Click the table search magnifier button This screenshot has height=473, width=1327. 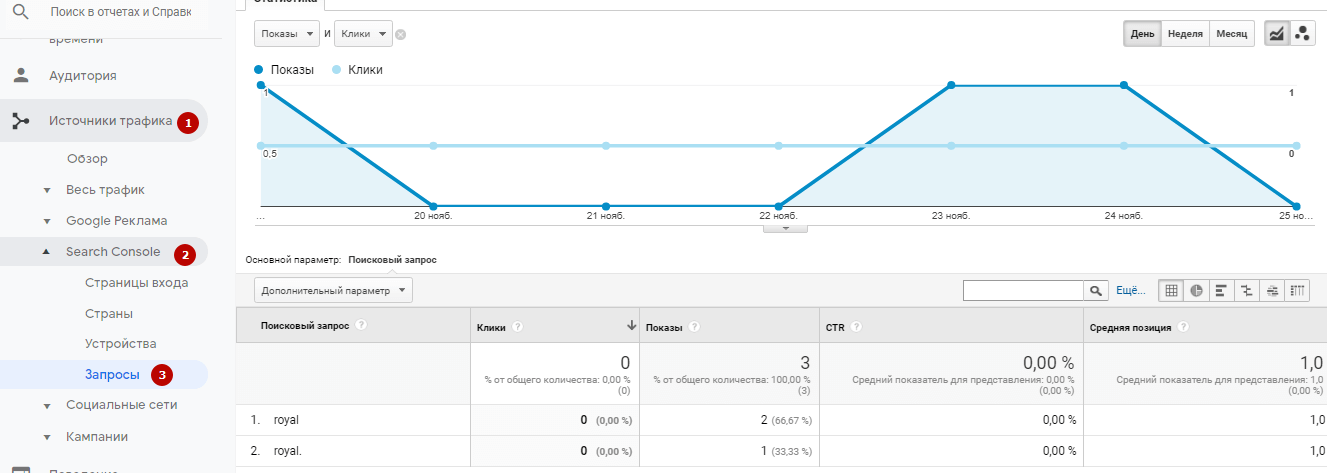(1097, 290)
